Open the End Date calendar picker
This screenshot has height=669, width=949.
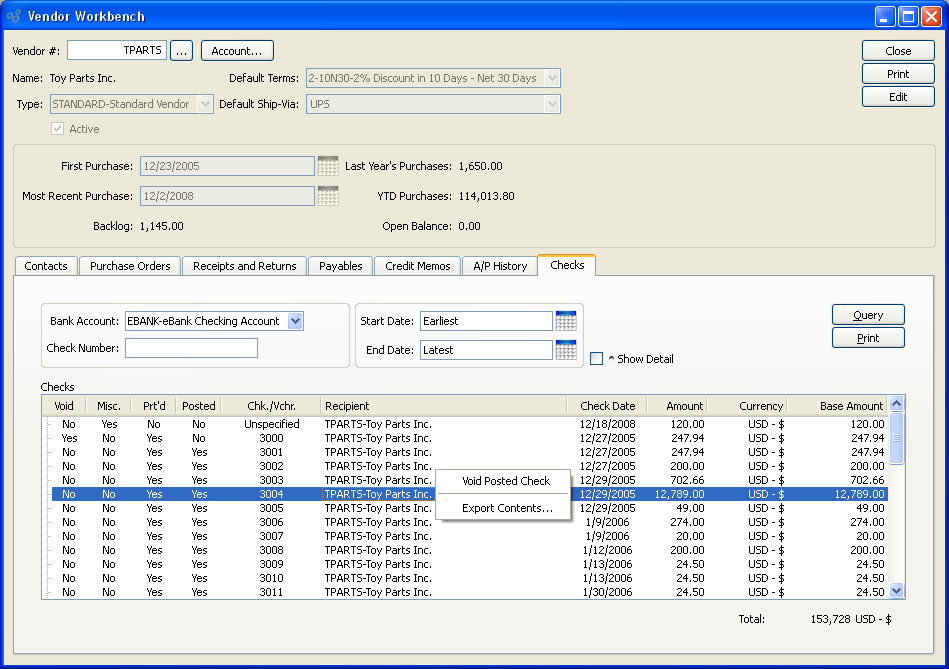(566, 350)
